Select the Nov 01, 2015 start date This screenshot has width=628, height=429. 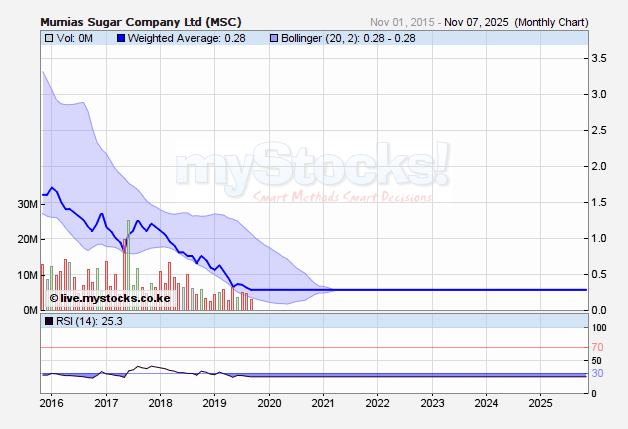point(404,21)
